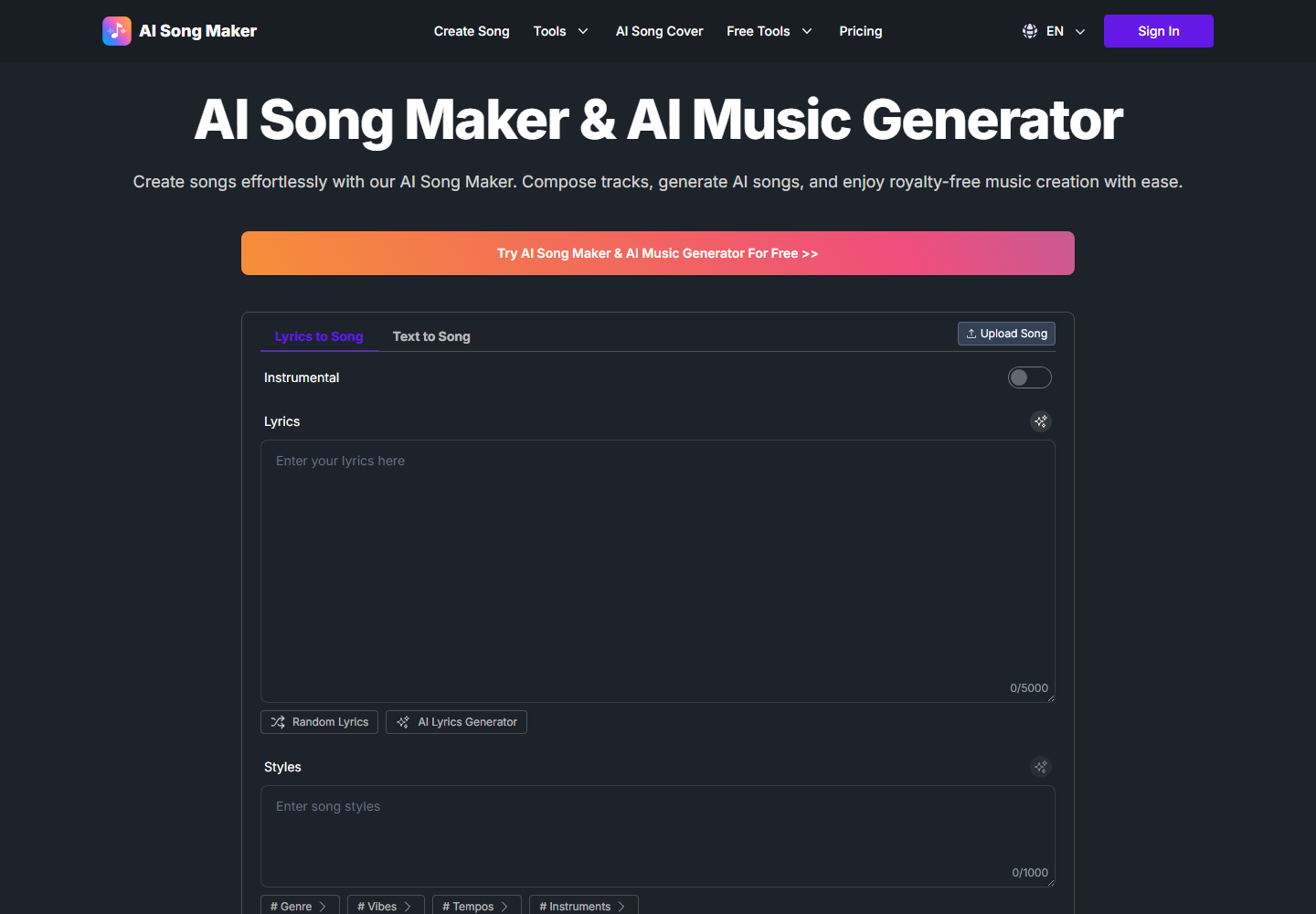Image resolution: width=1316 pixels, height=914 pixels.
Task: Switch to the Text to Song tab
Action: pyautogui.click(x=431, y=336)
